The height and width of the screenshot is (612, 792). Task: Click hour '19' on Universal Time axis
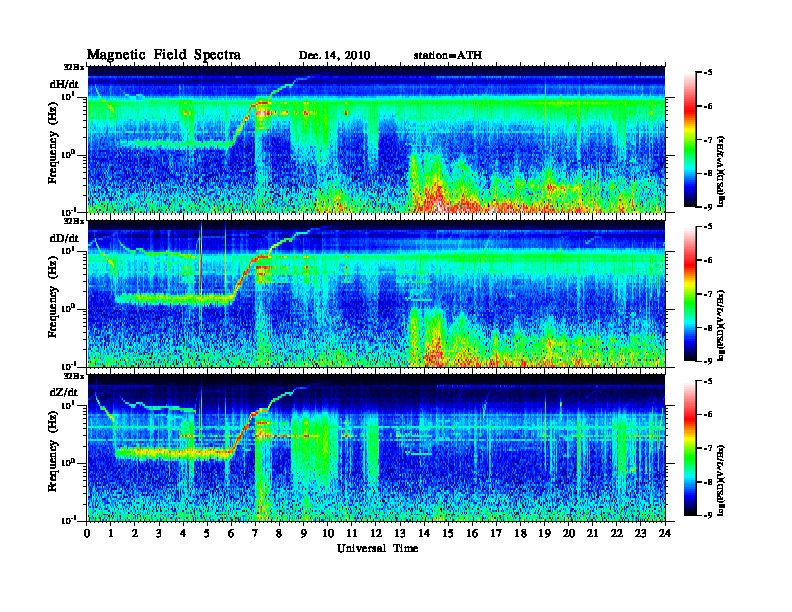(544, 533)
